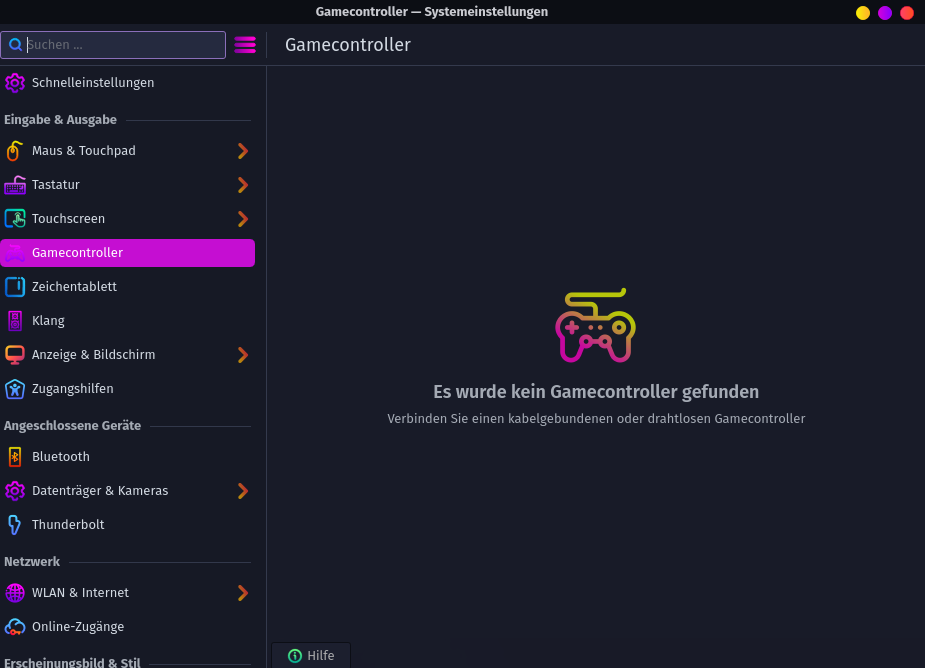Click the Klang speaker icon

point(14,321)
